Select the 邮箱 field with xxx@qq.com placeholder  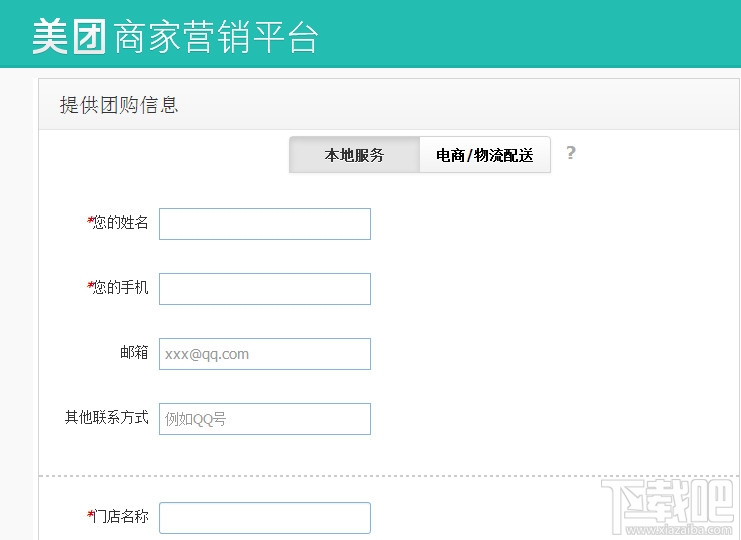coord(265,354)
